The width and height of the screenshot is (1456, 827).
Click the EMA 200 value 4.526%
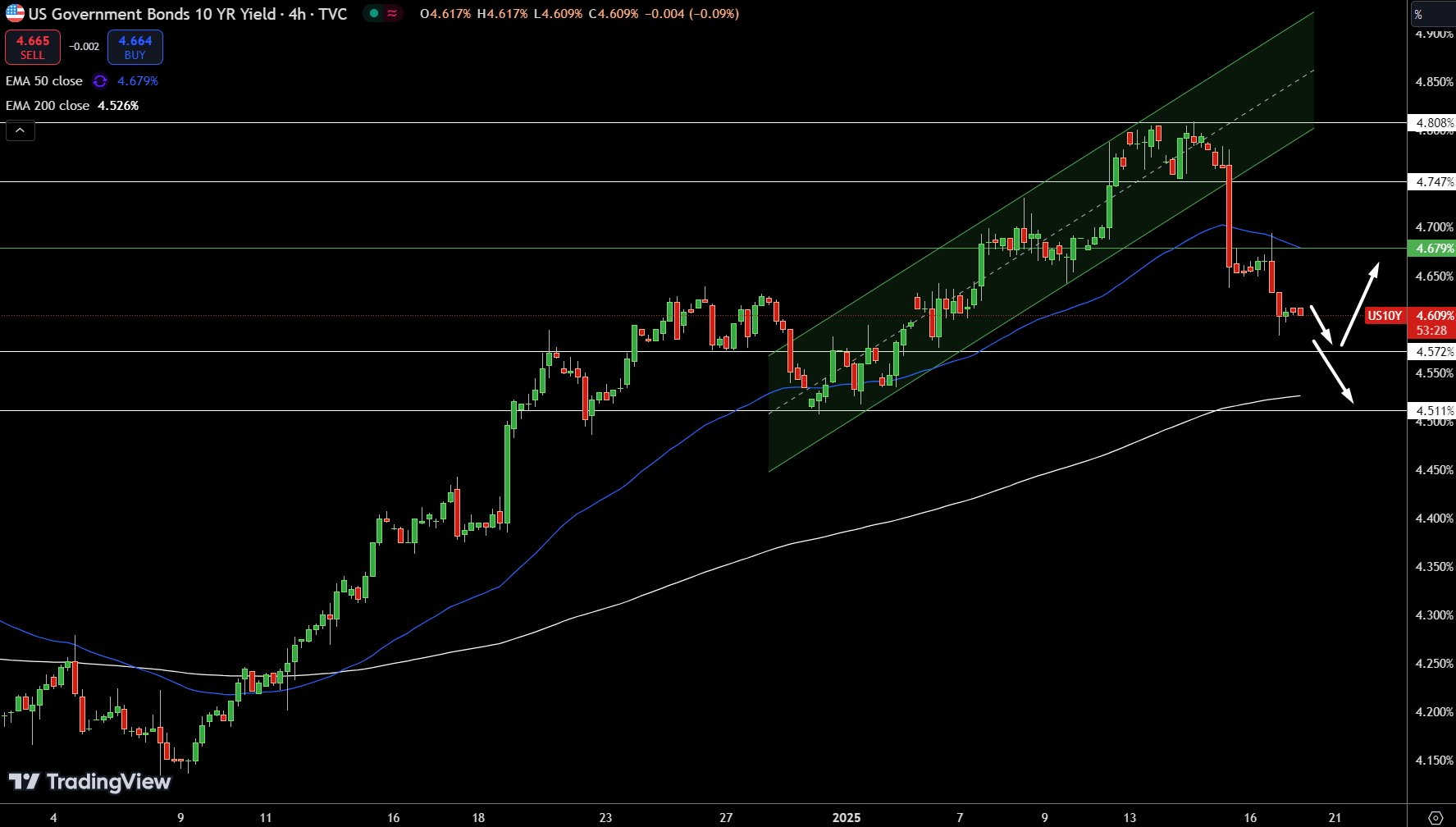point(118,106)
